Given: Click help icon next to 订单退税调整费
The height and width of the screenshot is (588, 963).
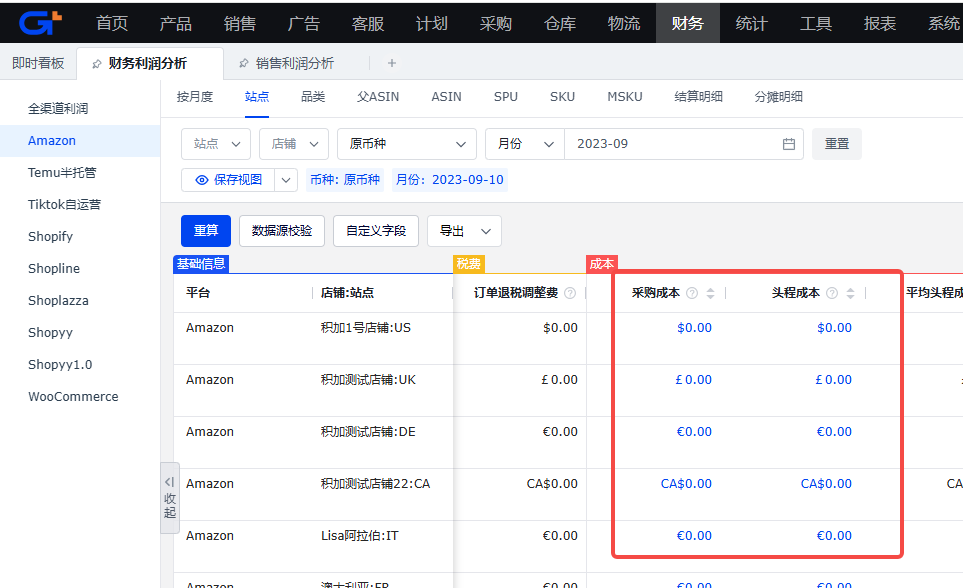Looking at the screenshot, I should point(570,293).
